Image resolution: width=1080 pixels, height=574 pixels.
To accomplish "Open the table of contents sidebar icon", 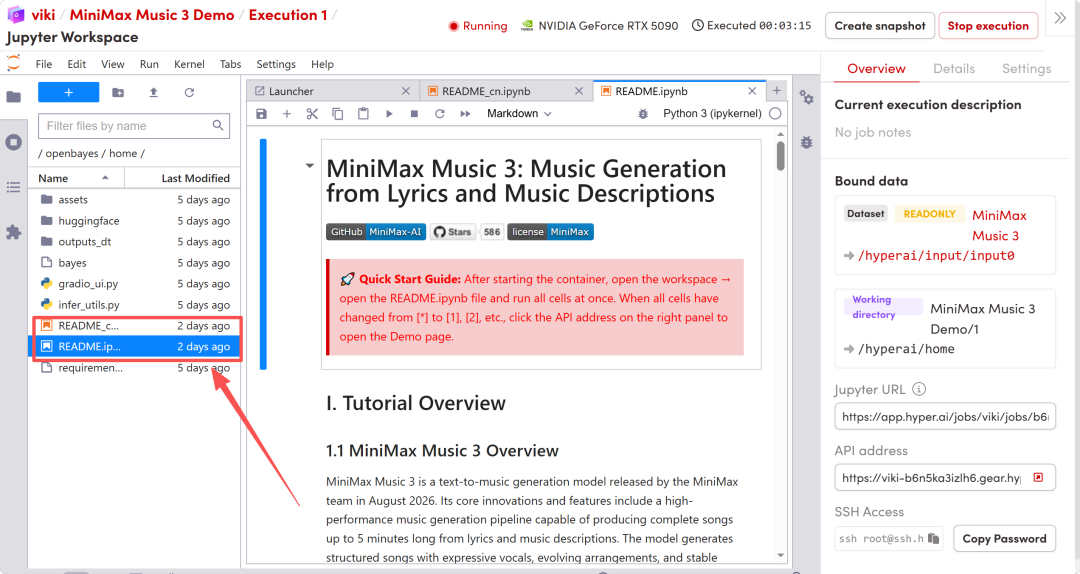I will [14, 187].
